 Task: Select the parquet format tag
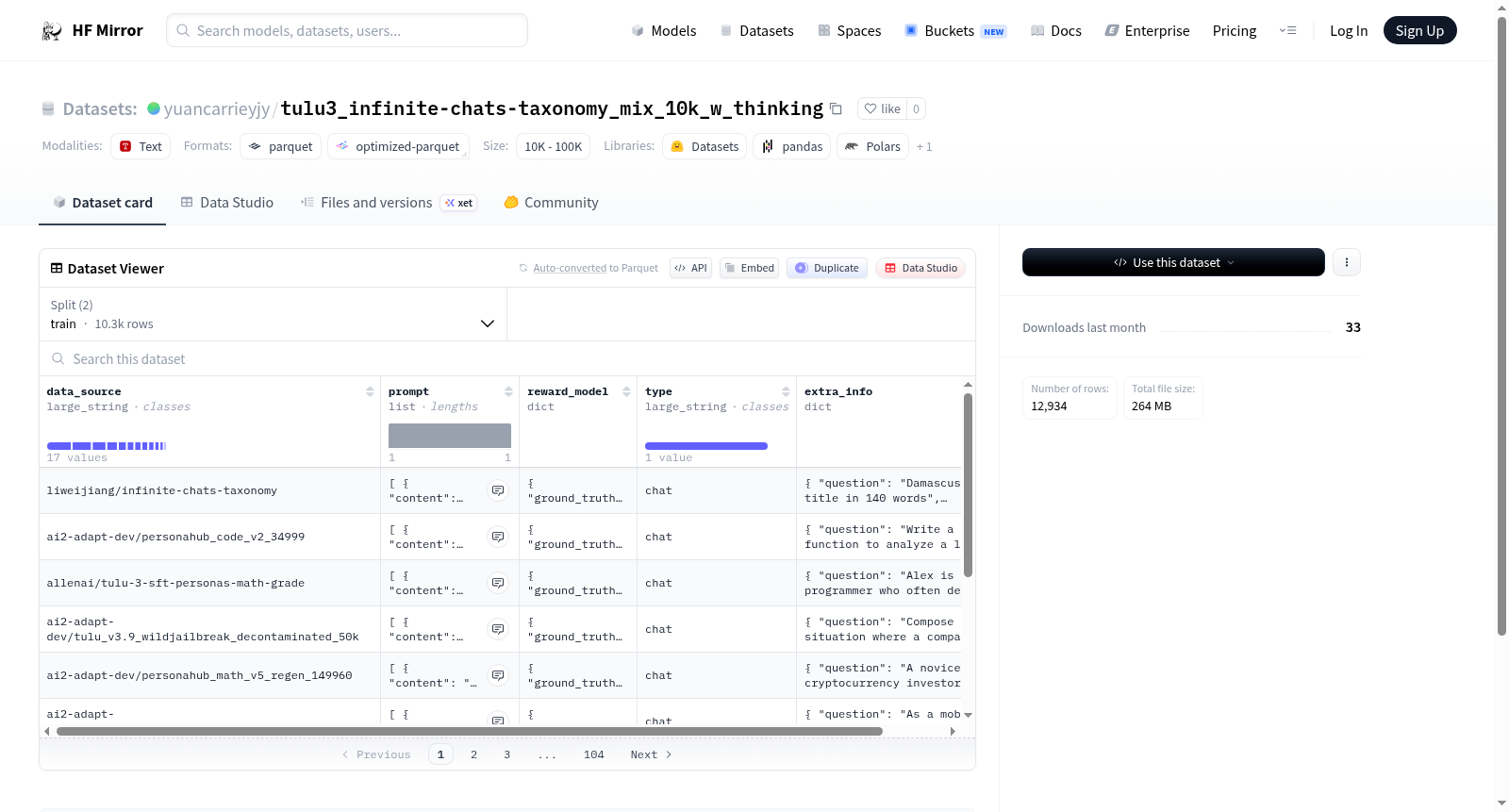[281, 146]
